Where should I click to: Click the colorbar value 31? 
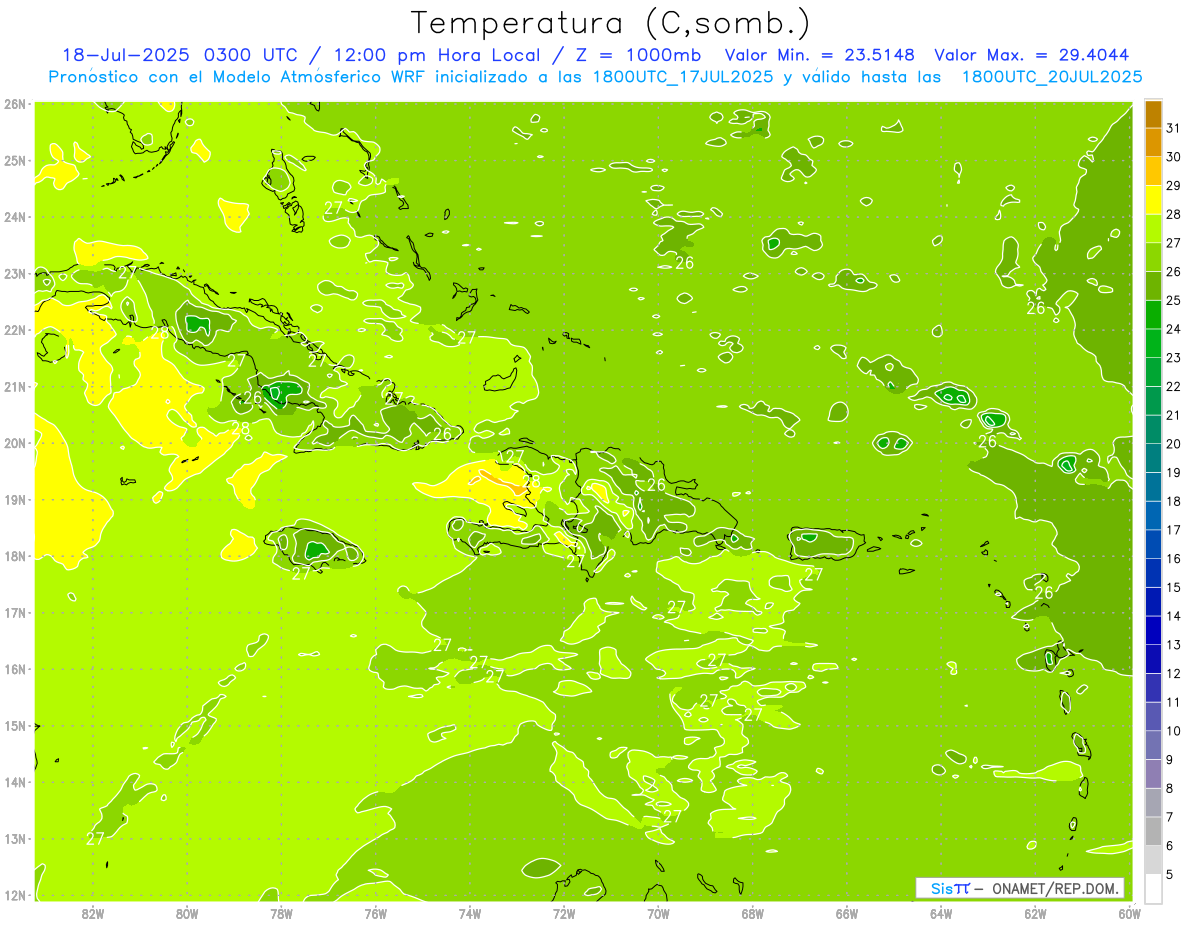tap(1174, 127)
